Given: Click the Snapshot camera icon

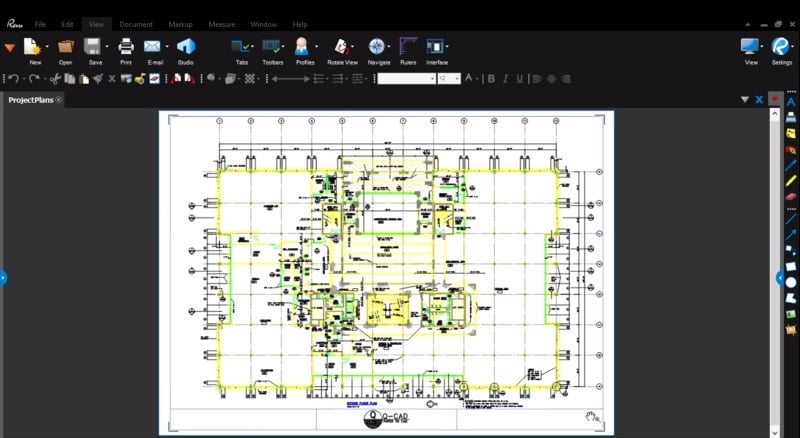Looking at the screenshot, I should pyautogui.click(x=126, y=79).
